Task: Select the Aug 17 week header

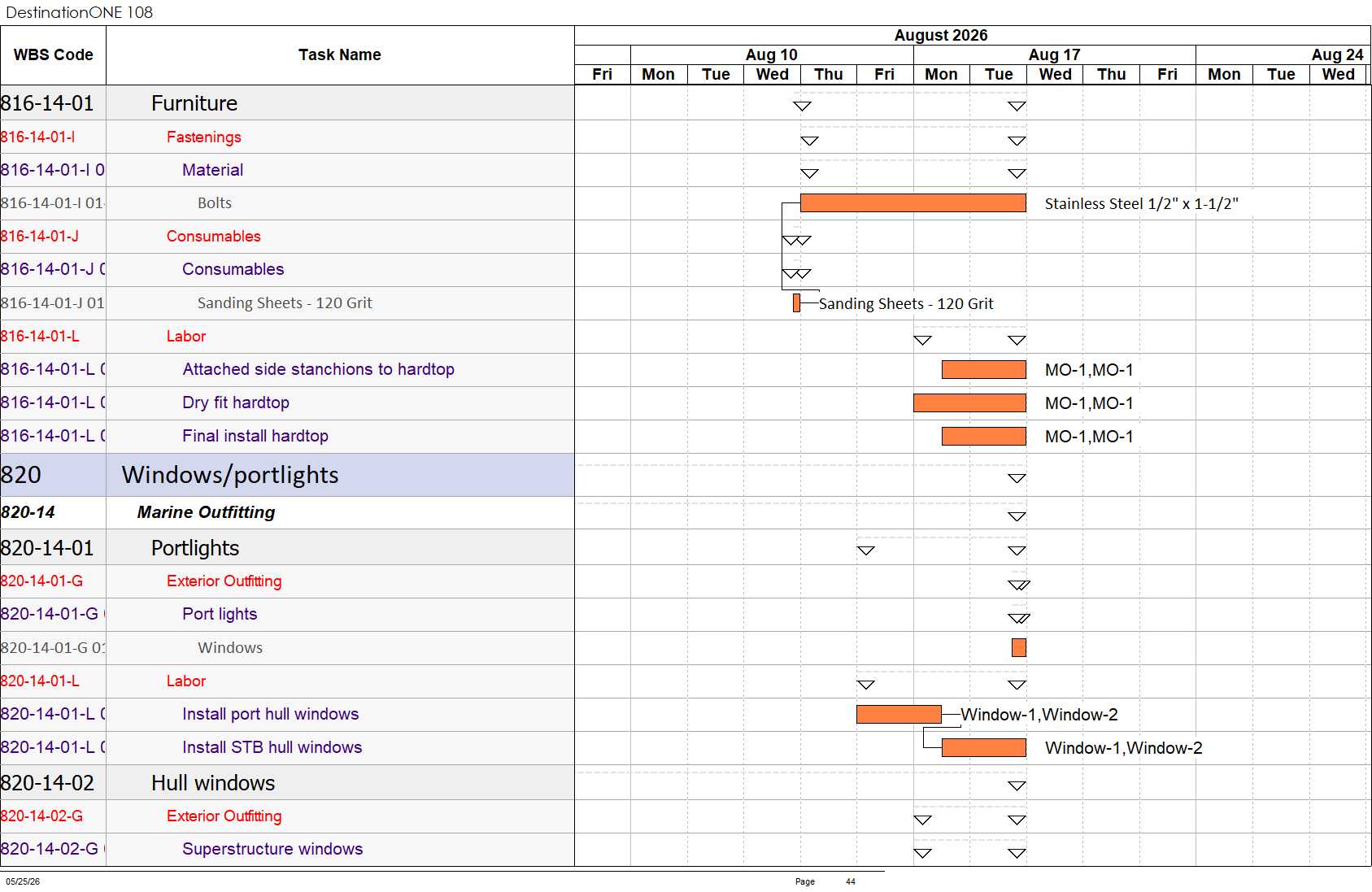Action: (1054, 54)
